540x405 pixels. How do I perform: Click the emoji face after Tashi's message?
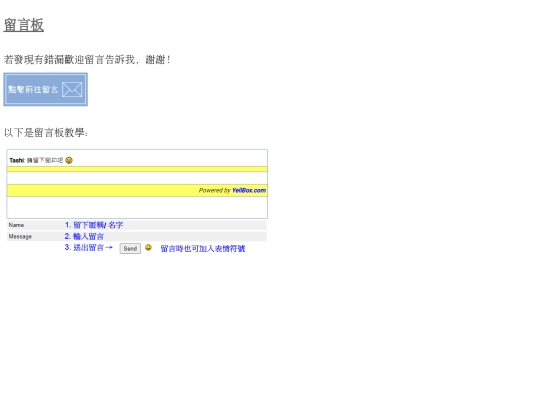[x=69, y=160]
